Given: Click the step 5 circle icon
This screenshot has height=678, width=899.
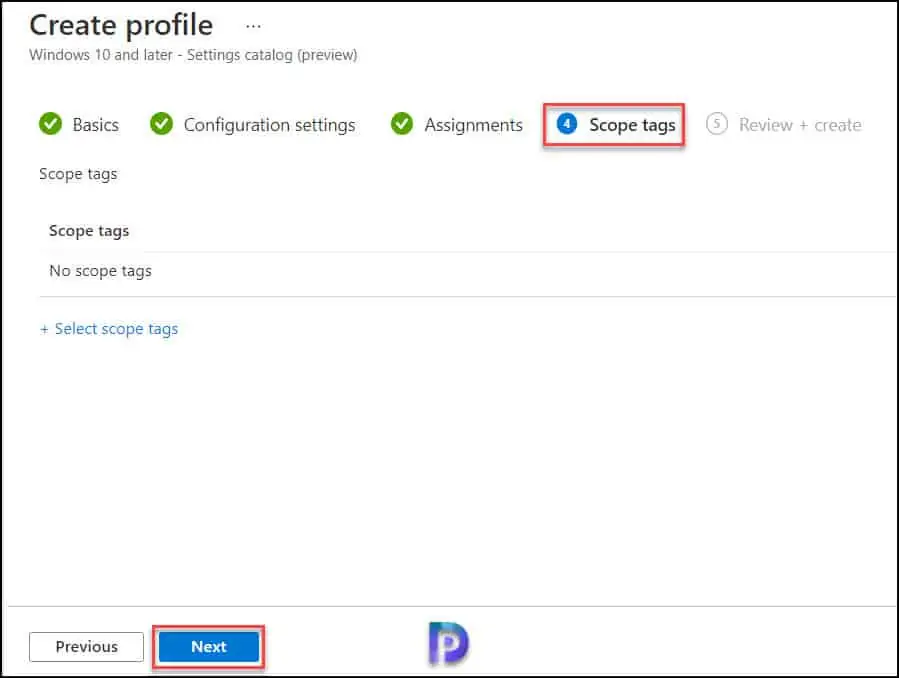Looking at the screenshot, I should (717, 124).
